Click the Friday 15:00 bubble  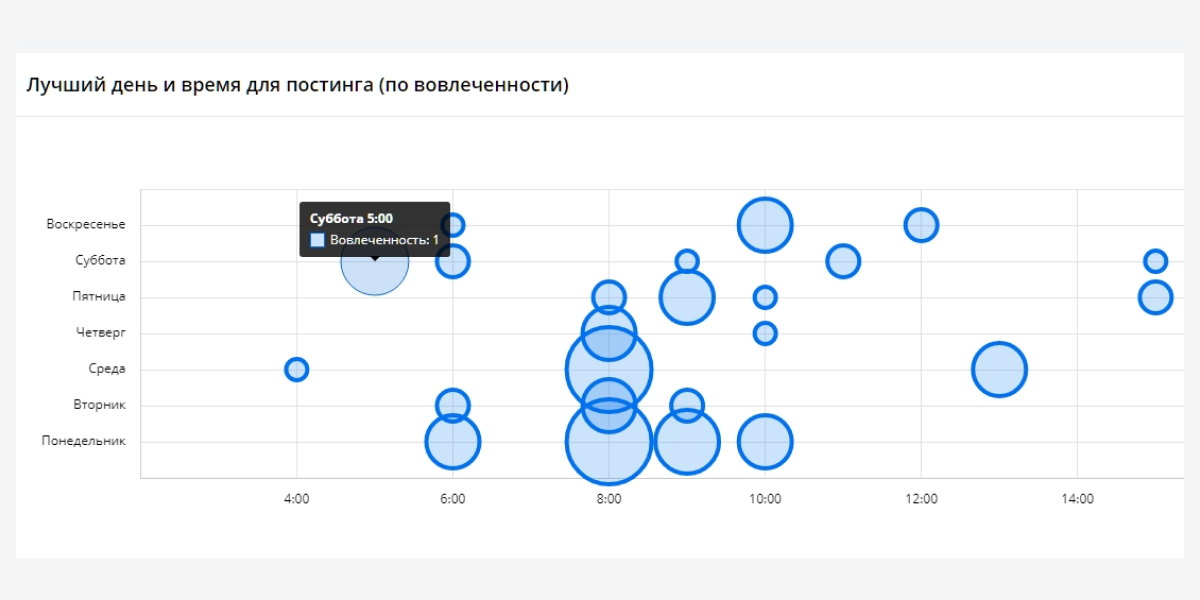[1155, 297]
